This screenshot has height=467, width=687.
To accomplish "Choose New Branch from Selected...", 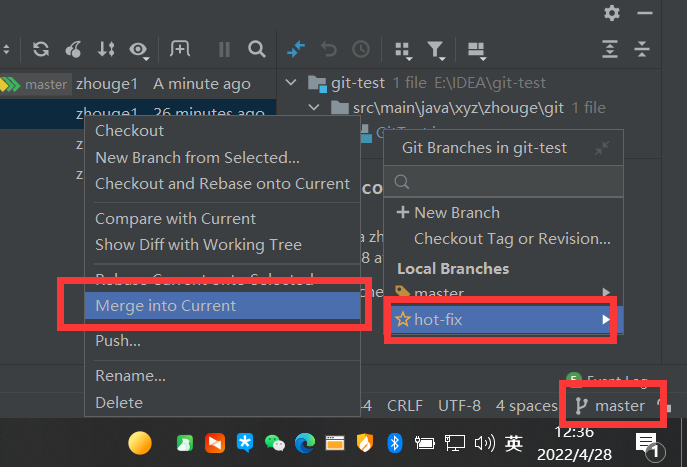I will pos(222,157).
